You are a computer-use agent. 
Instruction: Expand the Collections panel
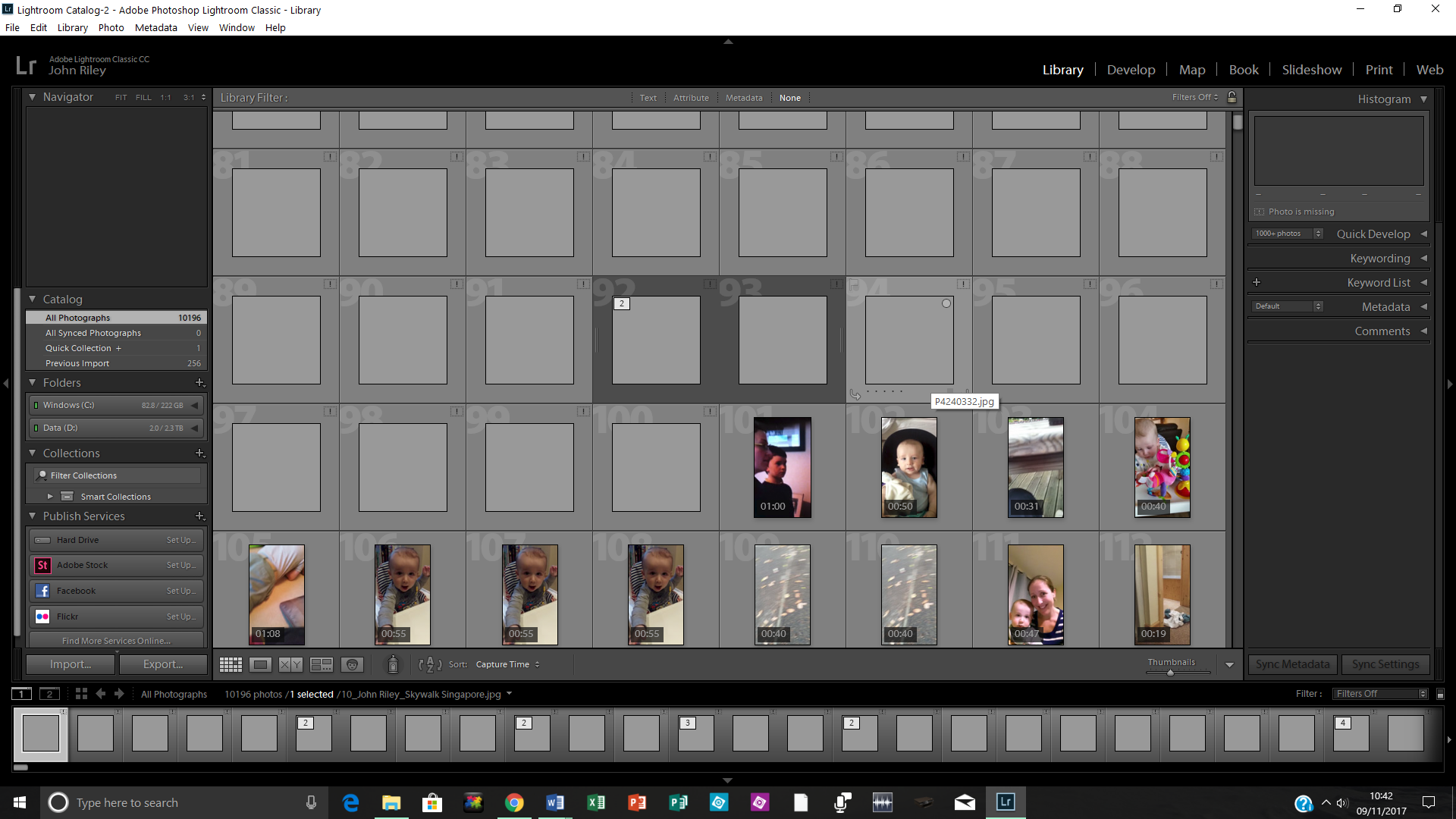pyautogui.click(x=32, y=453)
